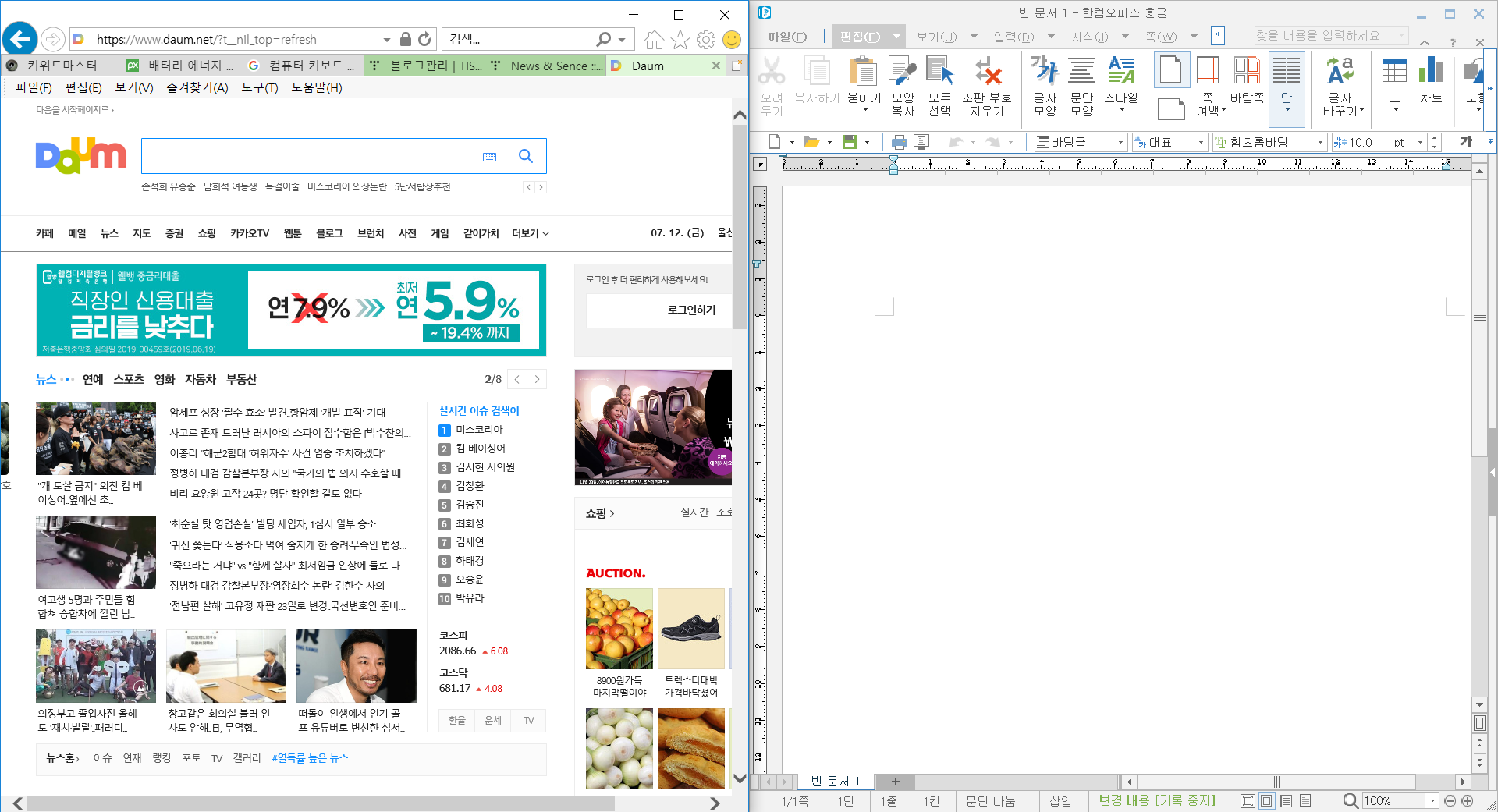Click the zoom magnifier icon in status bar
The height and width of the screenshot is (812, 1498).
pos(1351,801)
